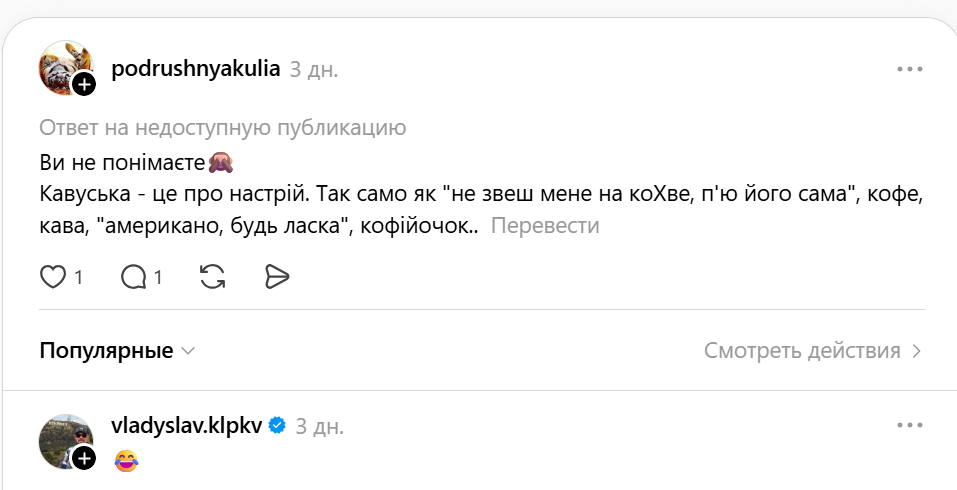Share the post with paper plane icon

click(277, 277)
